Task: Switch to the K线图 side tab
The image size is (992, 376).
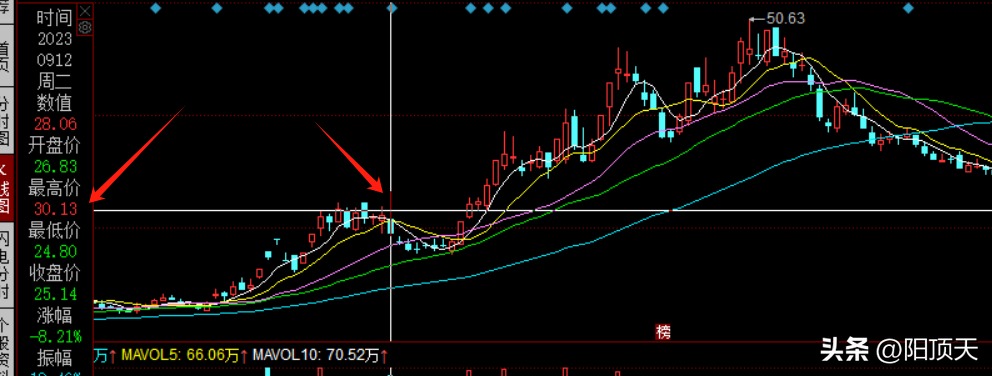Action: coord(6,187)
